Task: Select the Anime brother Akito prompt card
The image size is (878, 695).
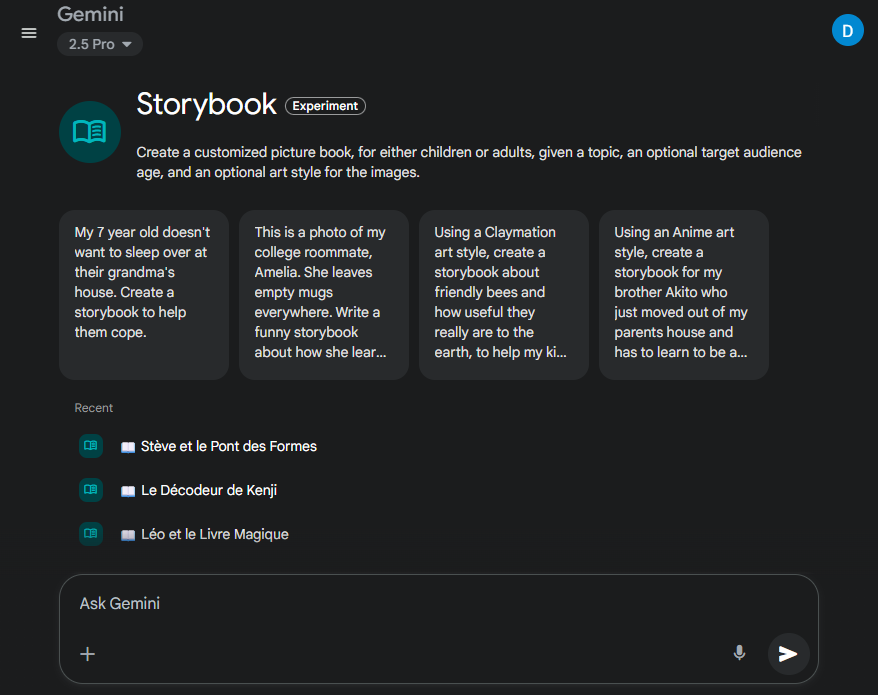Action: tap(684, 295)
